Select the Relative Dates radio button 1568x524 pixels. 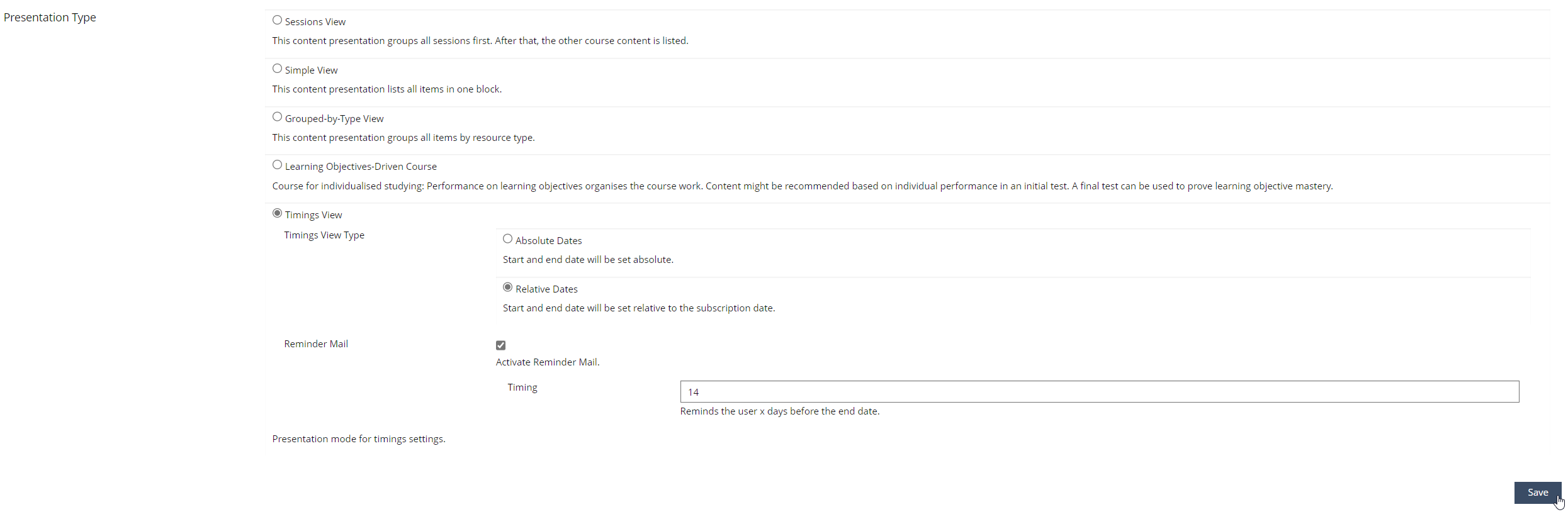coord(507,287)
